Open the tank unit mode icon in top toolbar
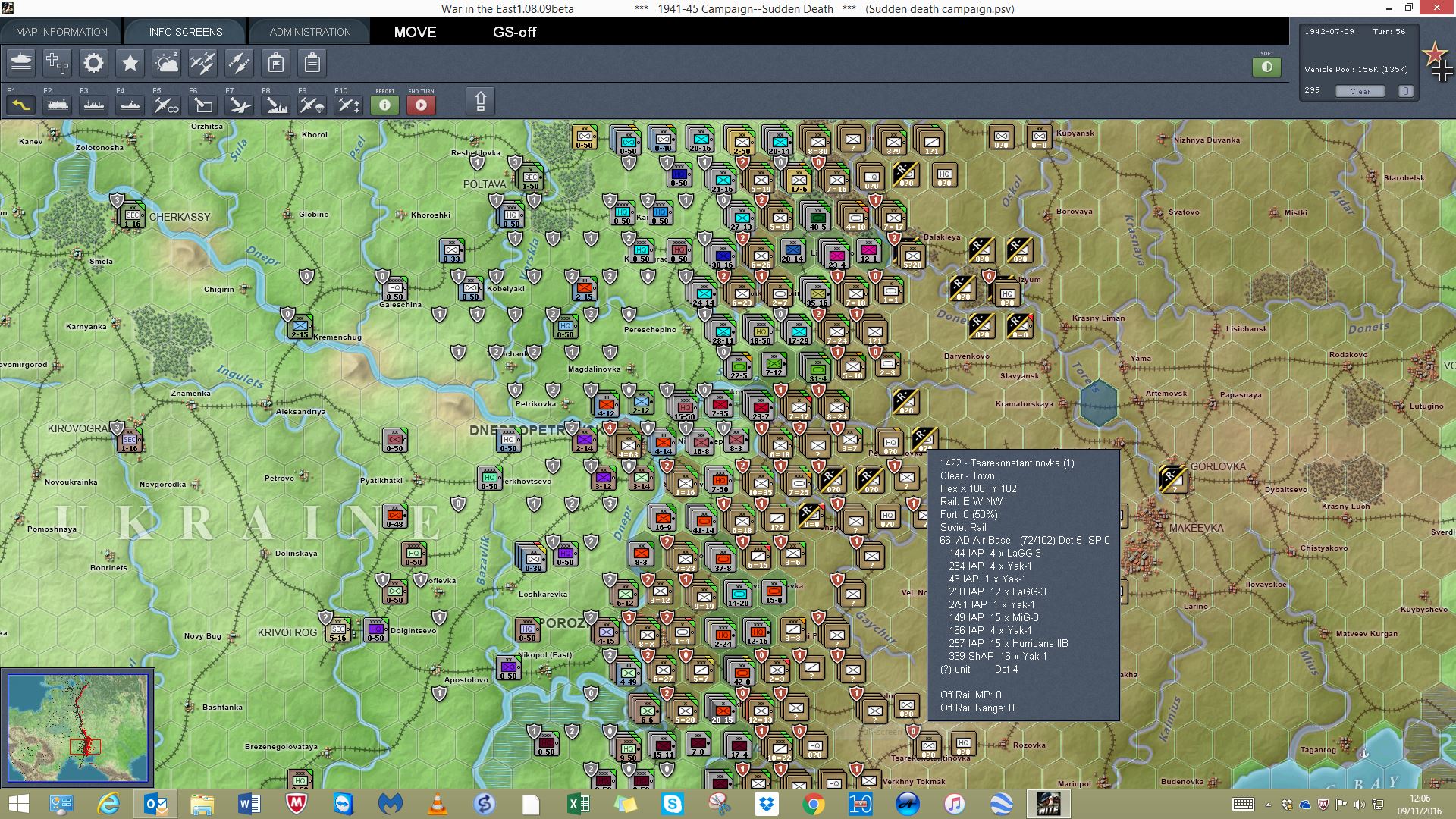The image size is (1456, 819). (x=21, y=63)
